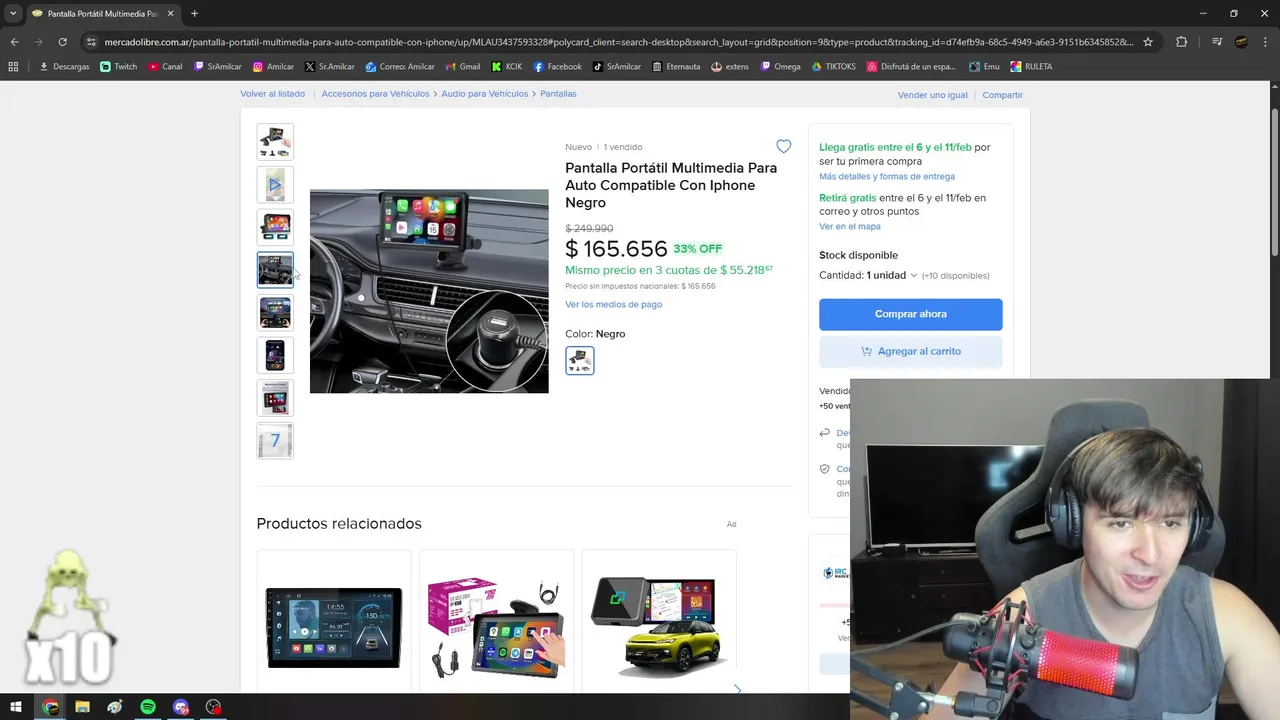Open RULETA bookmark
This screenshot has height=720, width=1280.
coord(1031,67)
